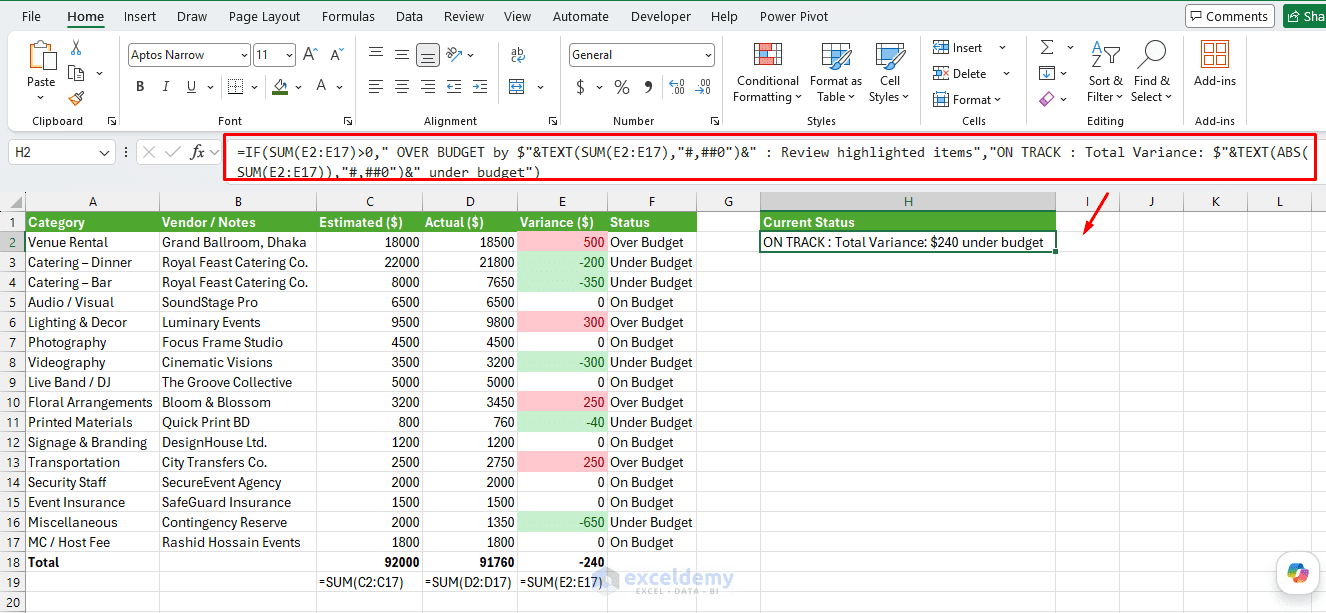Image resolution: width=1326 pixels, height=613 pixels.
Task: Open Conditional Formatting menu
Action: coord(767,73)
